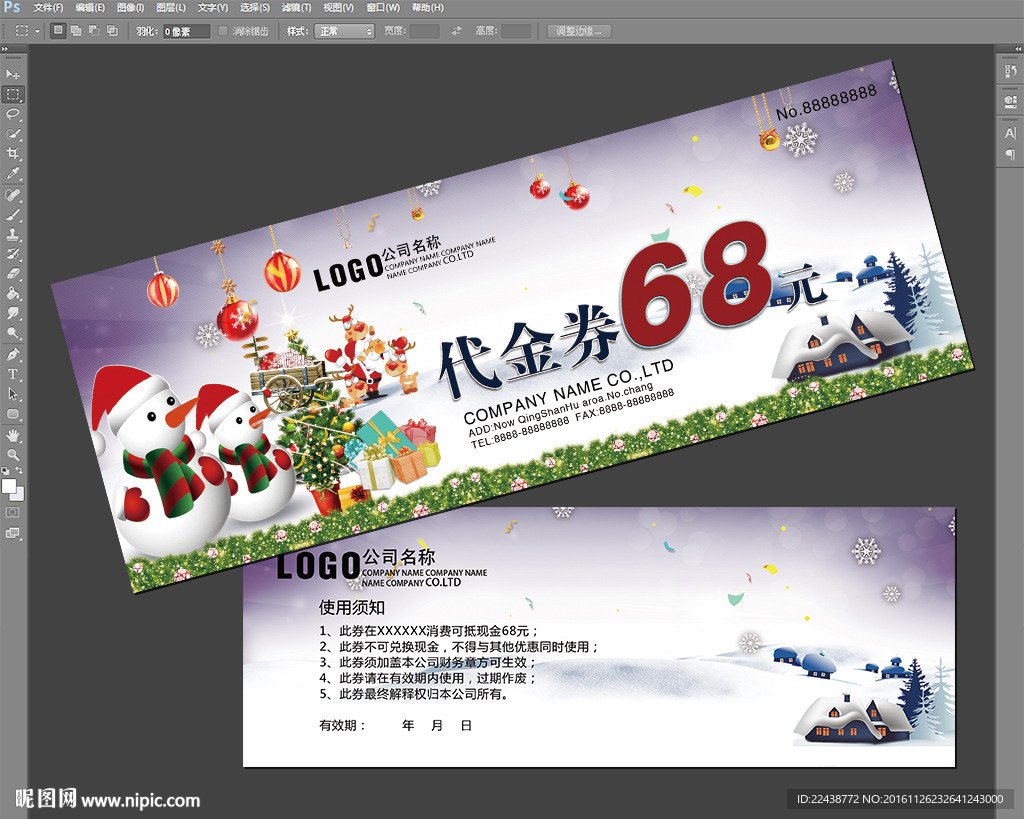The height and width of the screenshot is (819, 1024).
Task: Select the Brush tool
Action: [13, 214]
